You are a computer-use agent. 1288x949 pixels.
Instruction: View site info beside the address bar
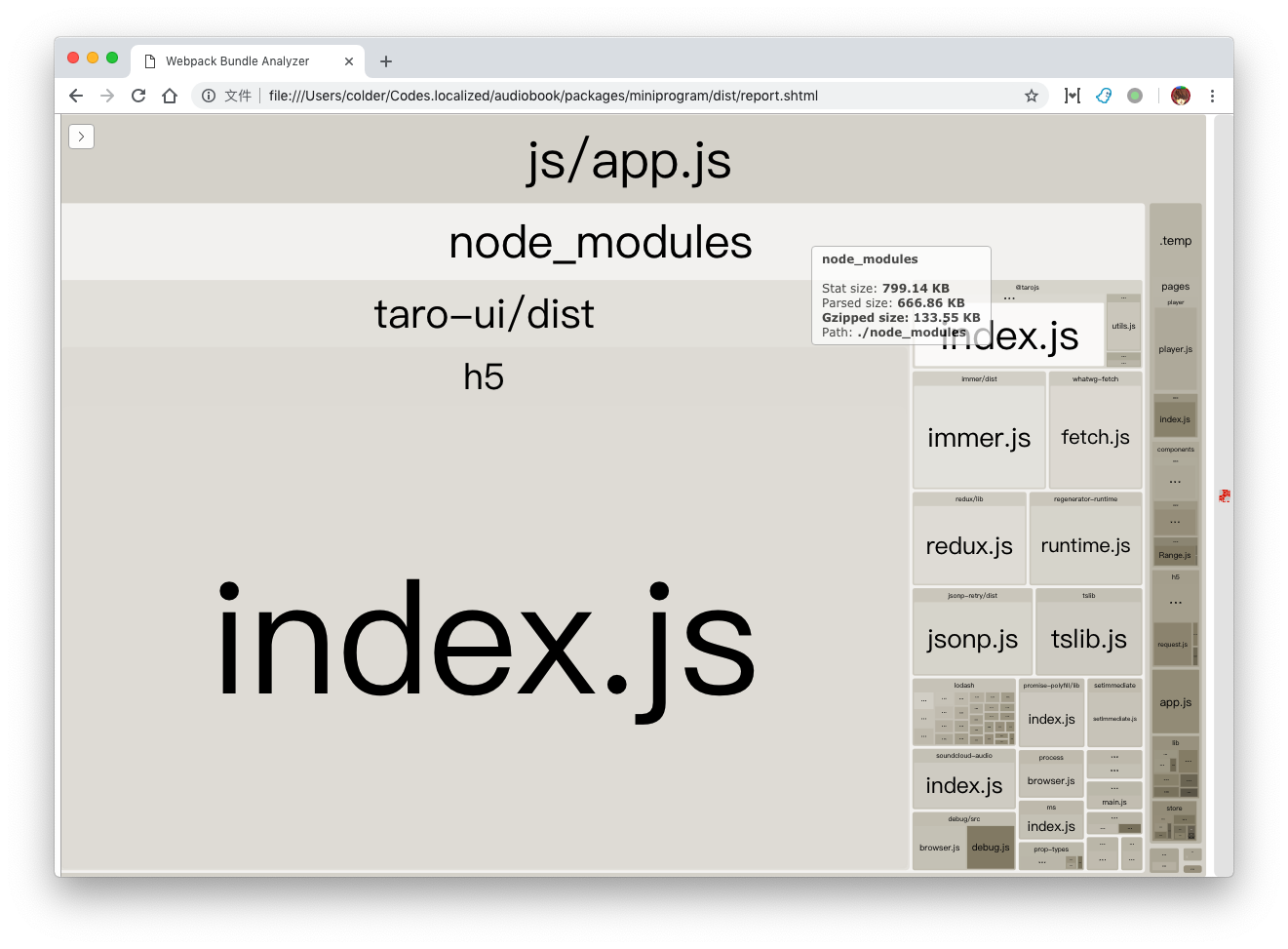click(x=209, y=96)
